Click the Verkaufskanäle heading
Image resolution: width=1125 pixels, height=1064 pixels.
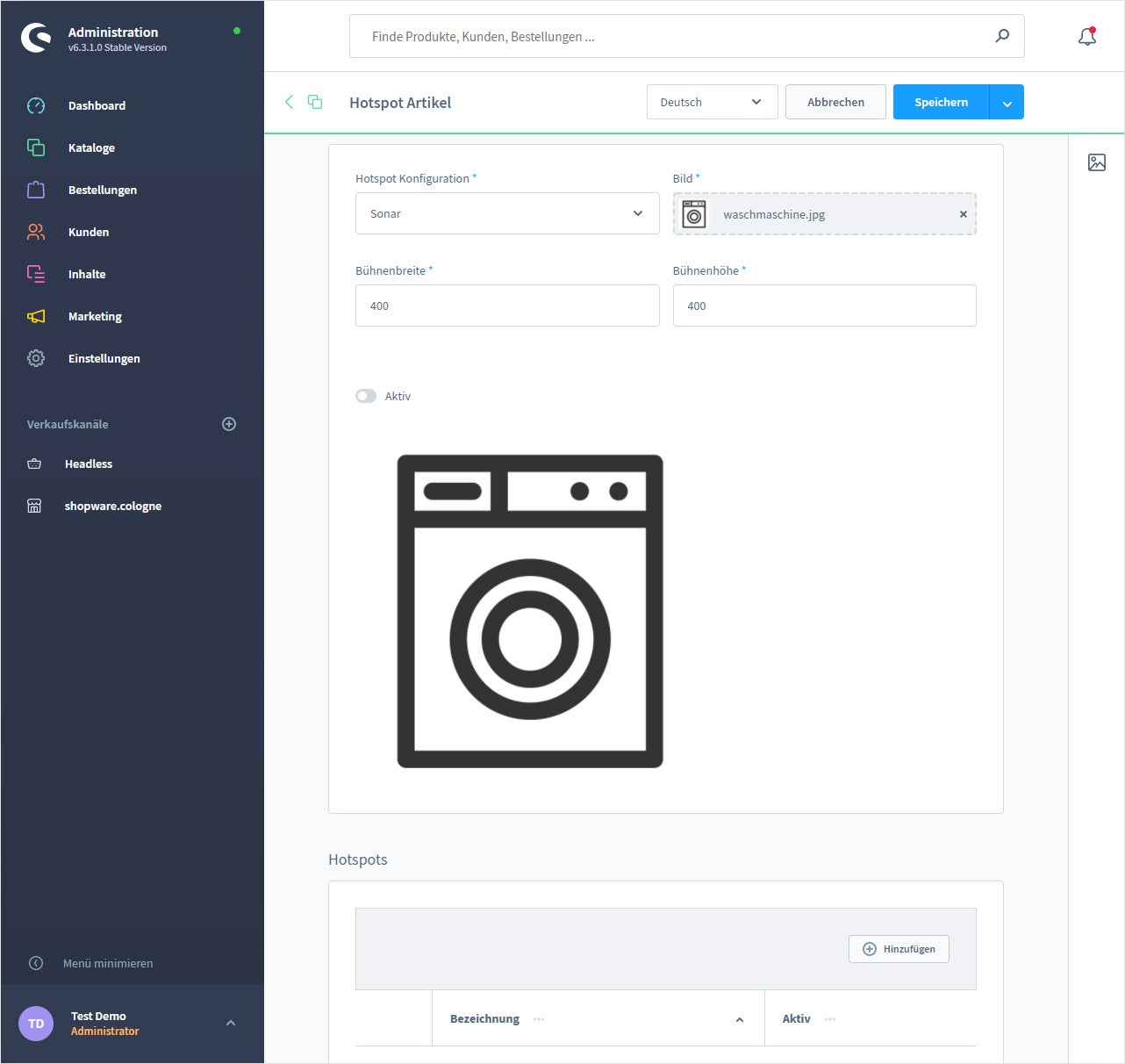(68, 424)
